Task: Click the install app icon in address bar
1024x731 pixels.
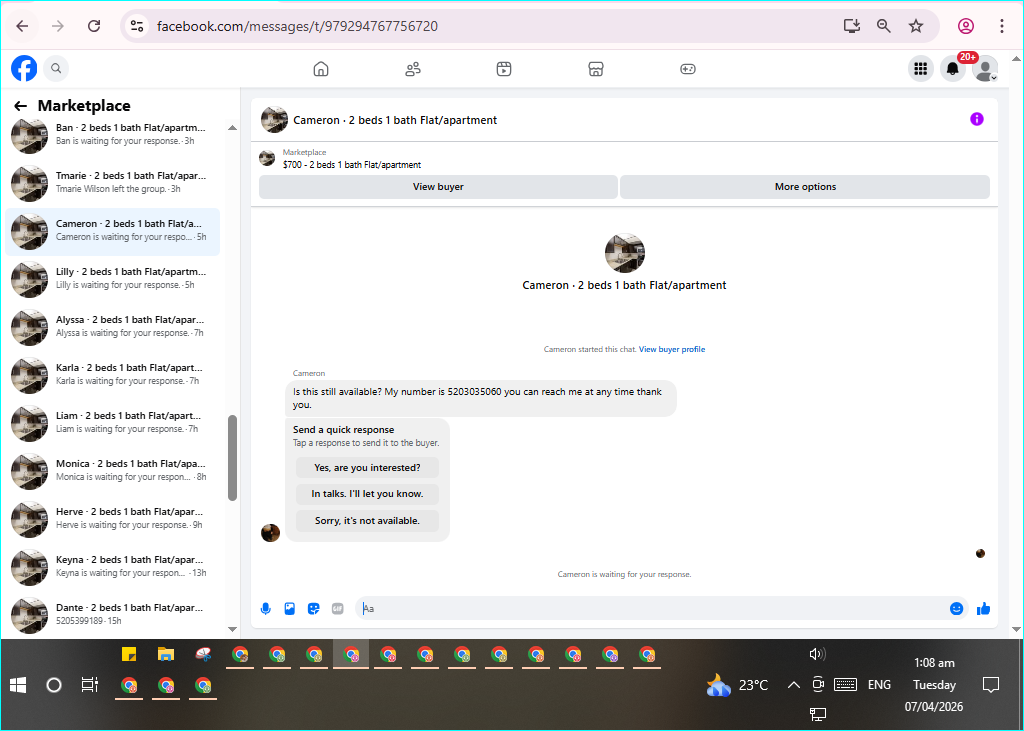Action: click(x=852, y=26)
